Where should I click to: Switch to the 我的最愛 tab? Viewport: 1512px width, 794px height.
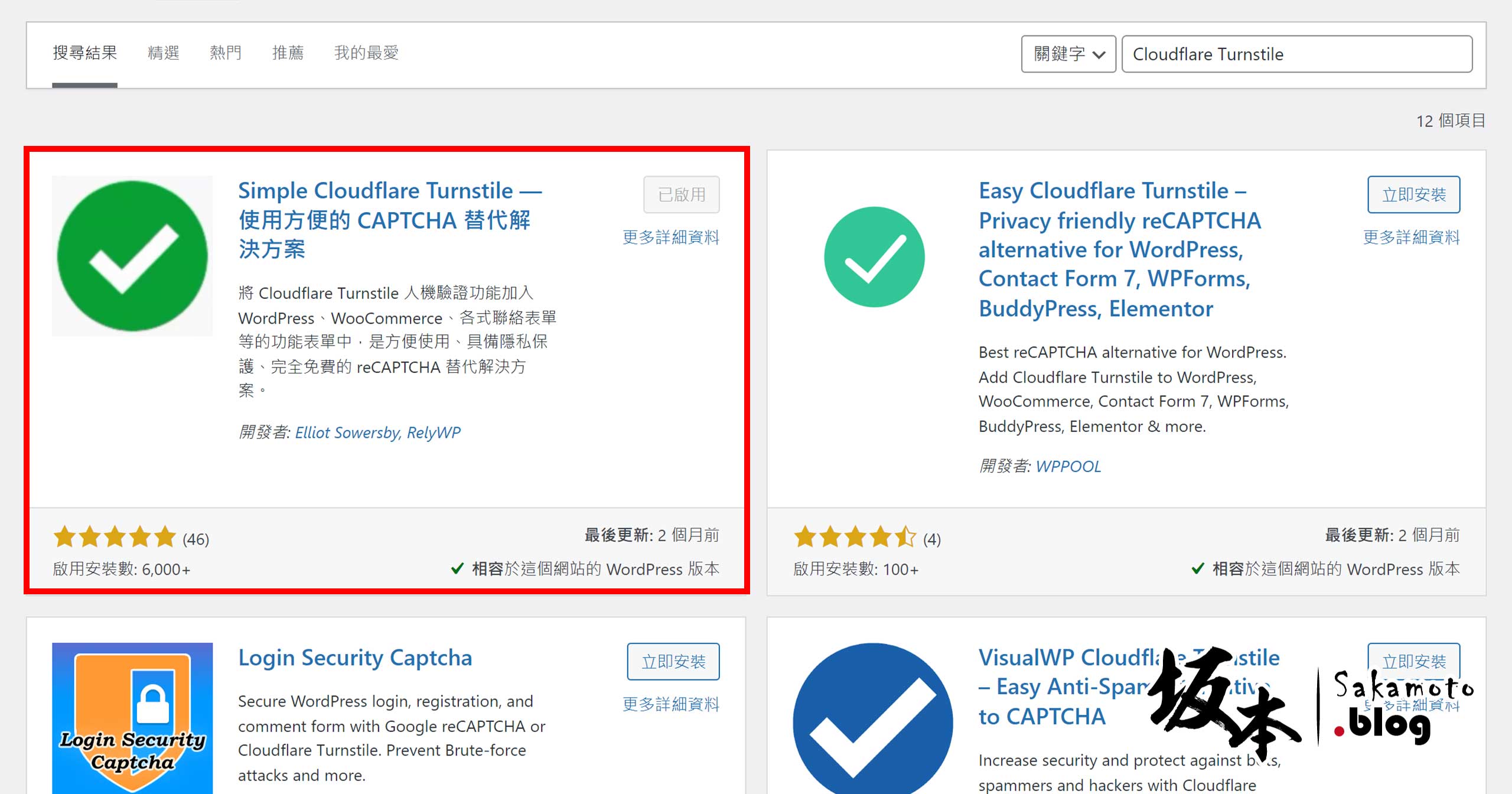(x=366, y=53)
